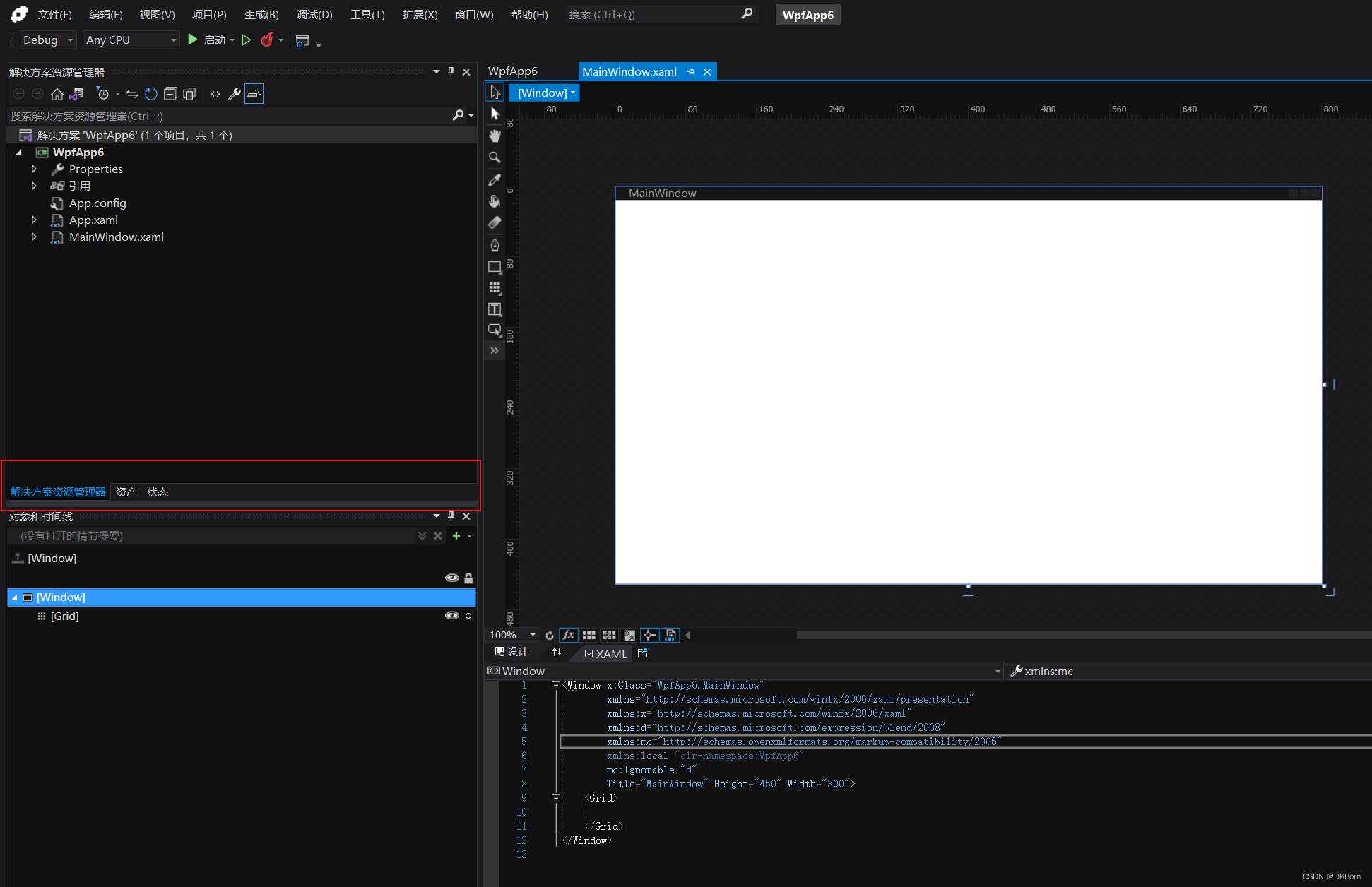This screenshot has height=887, width=1372.
Task: Open the 调试(D) menu
Action: (314, 15)
